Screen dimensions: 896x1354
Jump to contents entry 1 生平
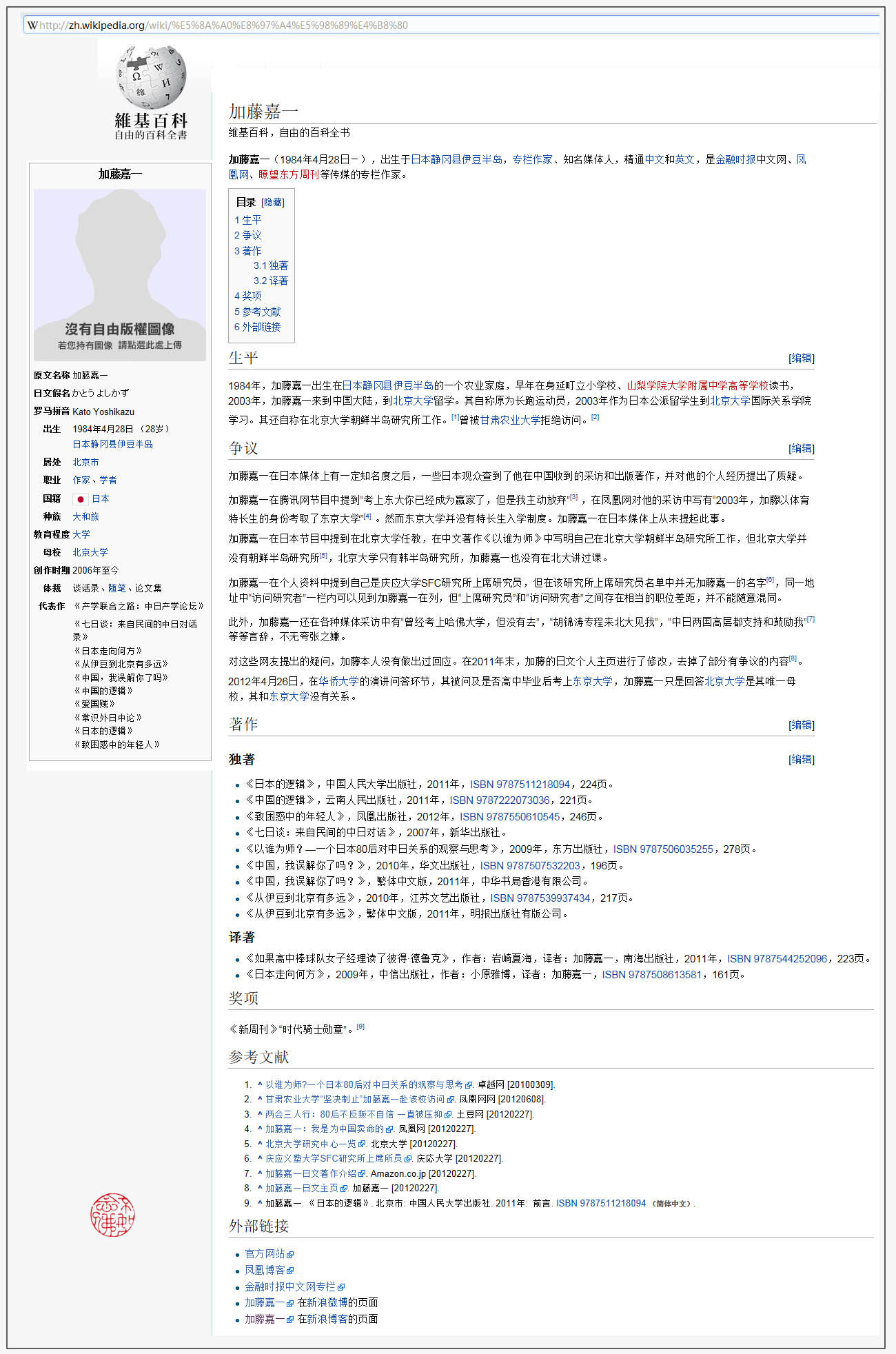coord(247,220)
